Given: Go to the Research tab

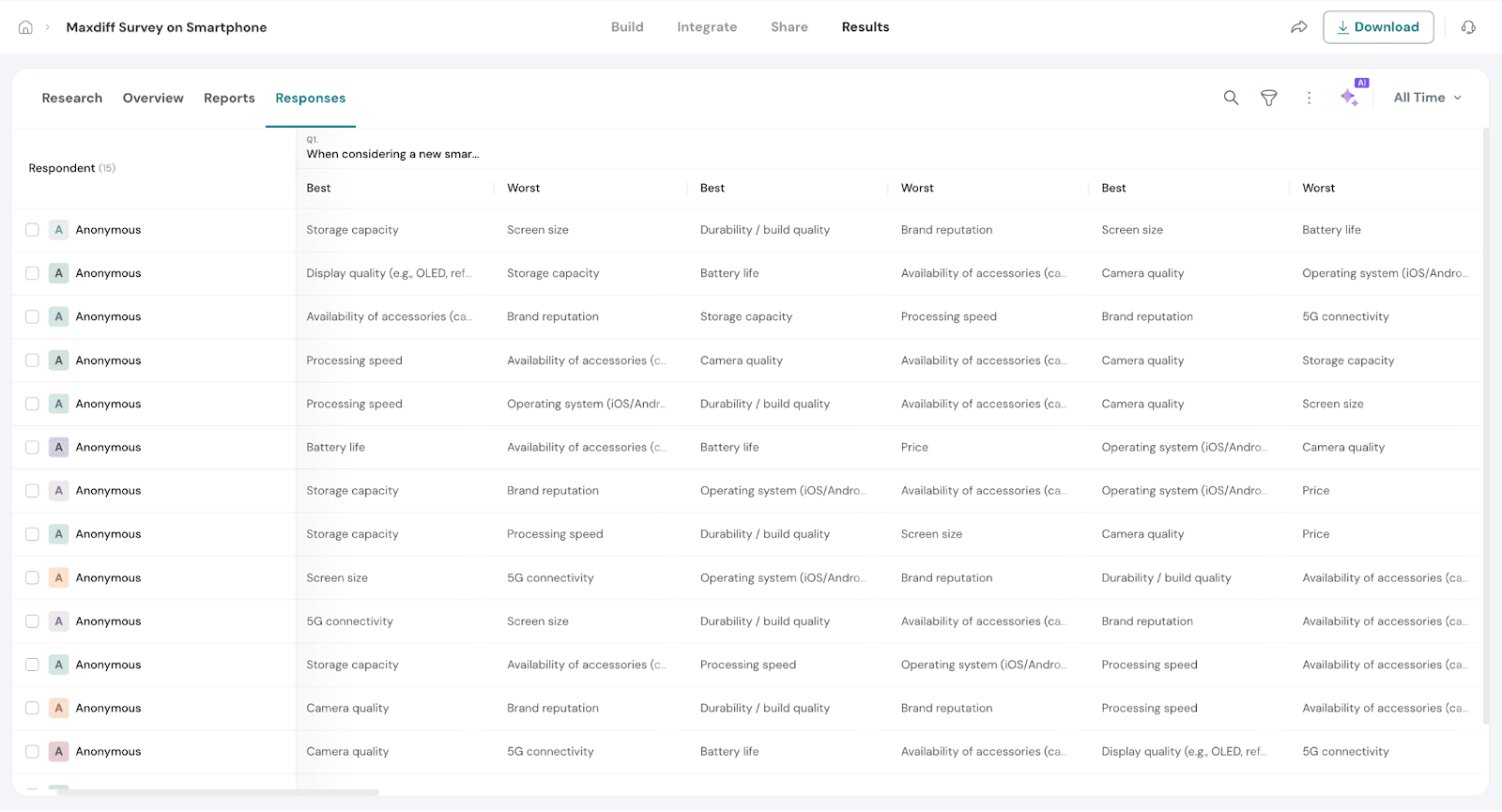Looking at the screenshot, I should click(72, 99).
